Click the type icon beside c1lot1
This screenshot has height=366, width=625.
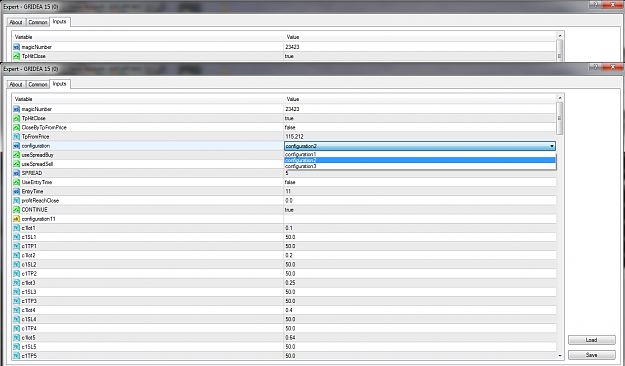click(16, 228)
